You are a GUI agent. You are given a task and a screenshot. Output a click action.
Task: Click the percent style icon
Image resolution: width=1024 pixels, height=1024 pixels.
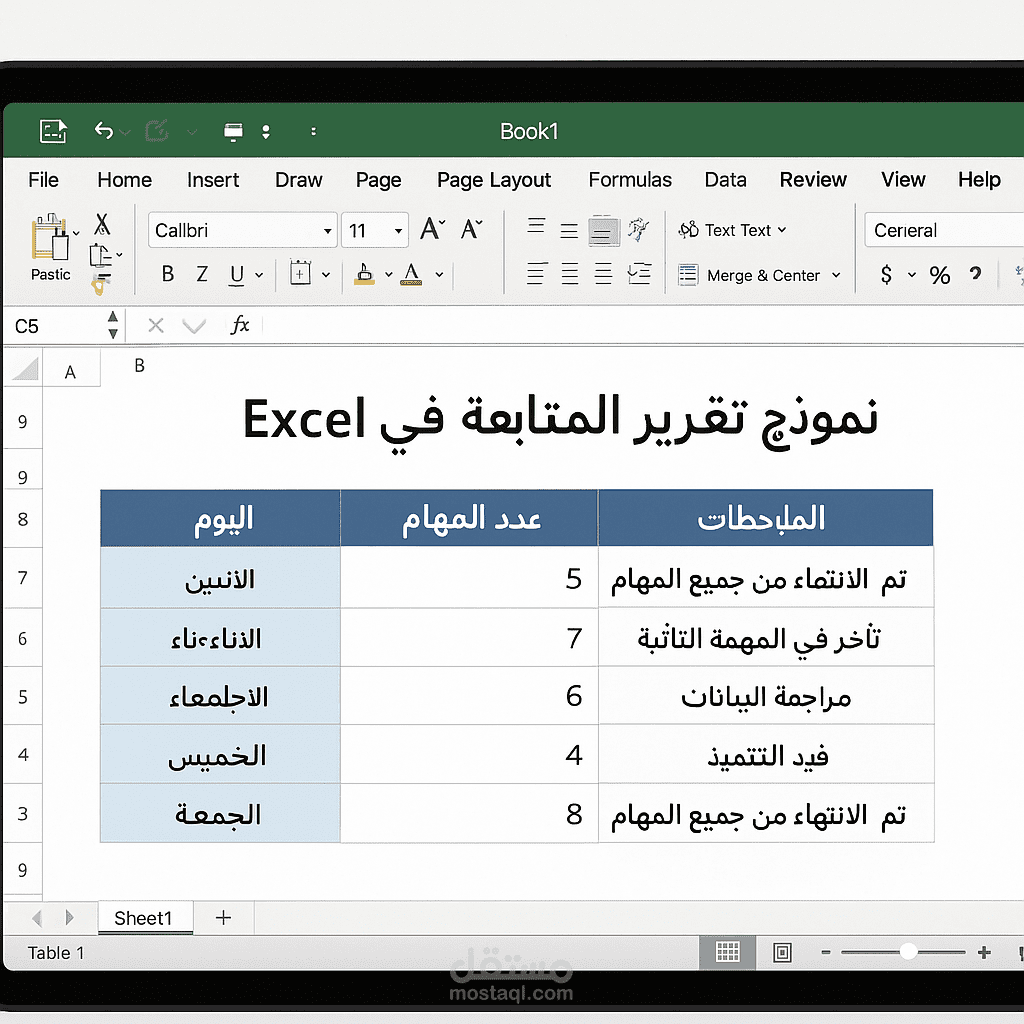940,275
